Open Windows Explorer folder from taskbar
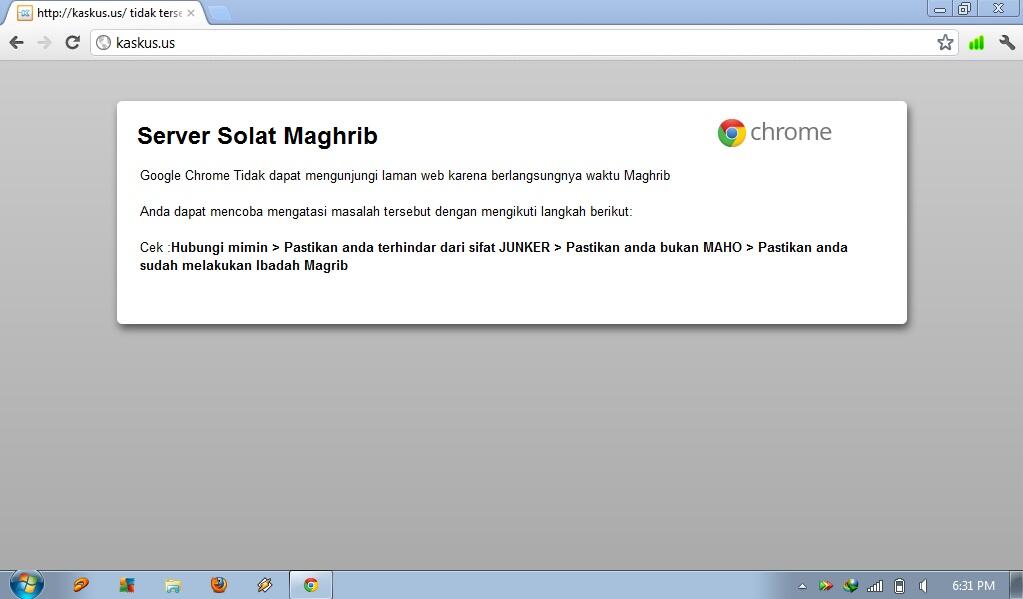Image resolution: width=1023 pixels, height=599 pixels. click(173, 585)
